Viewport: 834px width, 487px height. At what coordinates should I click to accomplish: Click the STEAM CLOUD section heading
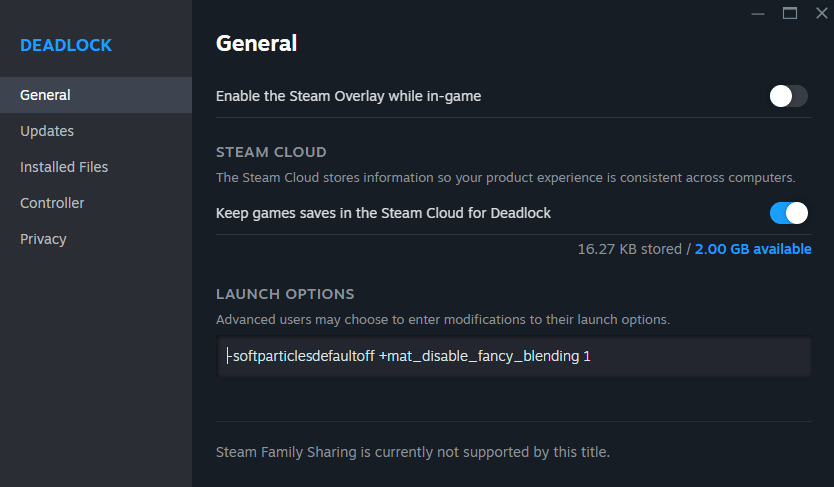271,152
